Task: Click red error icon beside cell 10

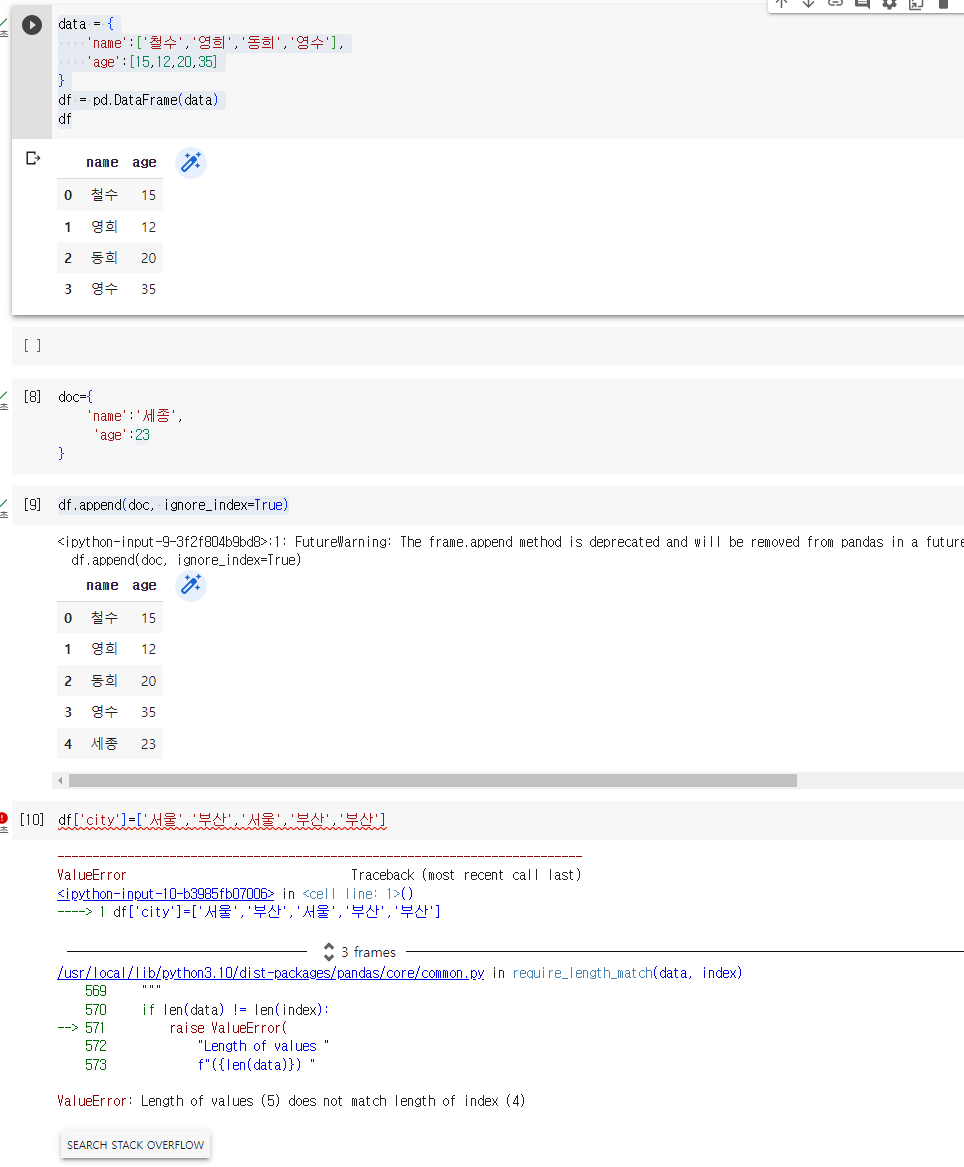Action: pyautogui.click(x=4, y=817)
